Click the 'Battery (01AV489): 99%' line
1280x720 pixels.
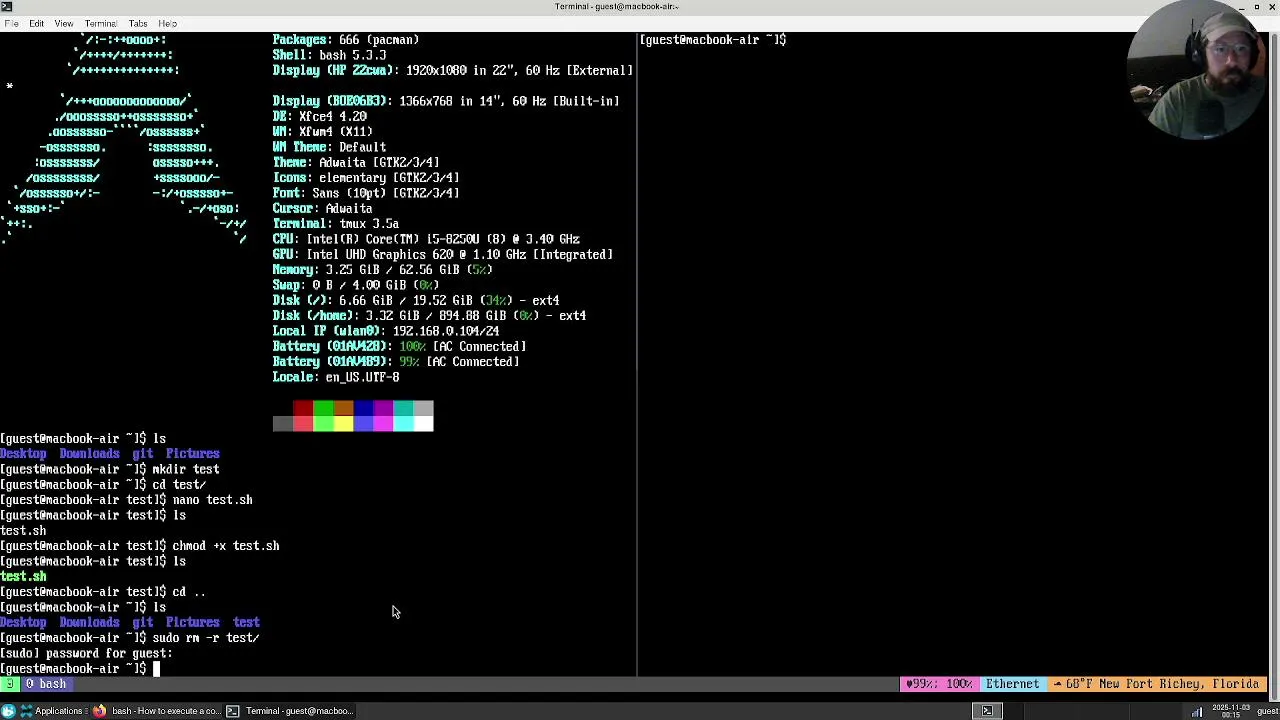396,362
